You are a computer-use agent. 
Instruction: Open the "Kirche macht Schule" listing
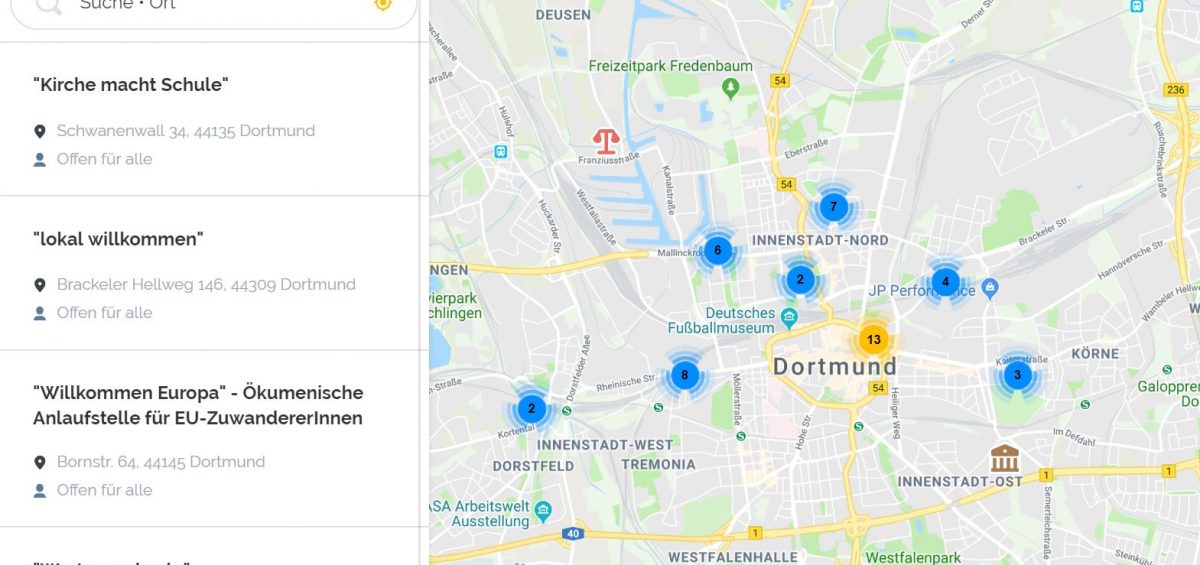pos(209,119)
